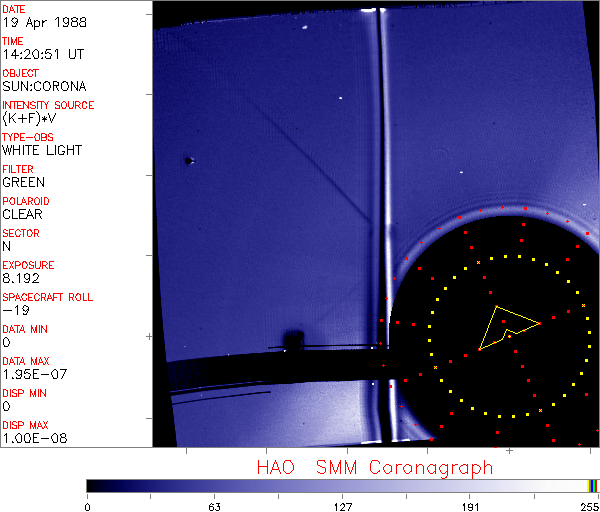Click the 255 tick label under the color bar
600x512 pixels.
[x=587, y=506]
